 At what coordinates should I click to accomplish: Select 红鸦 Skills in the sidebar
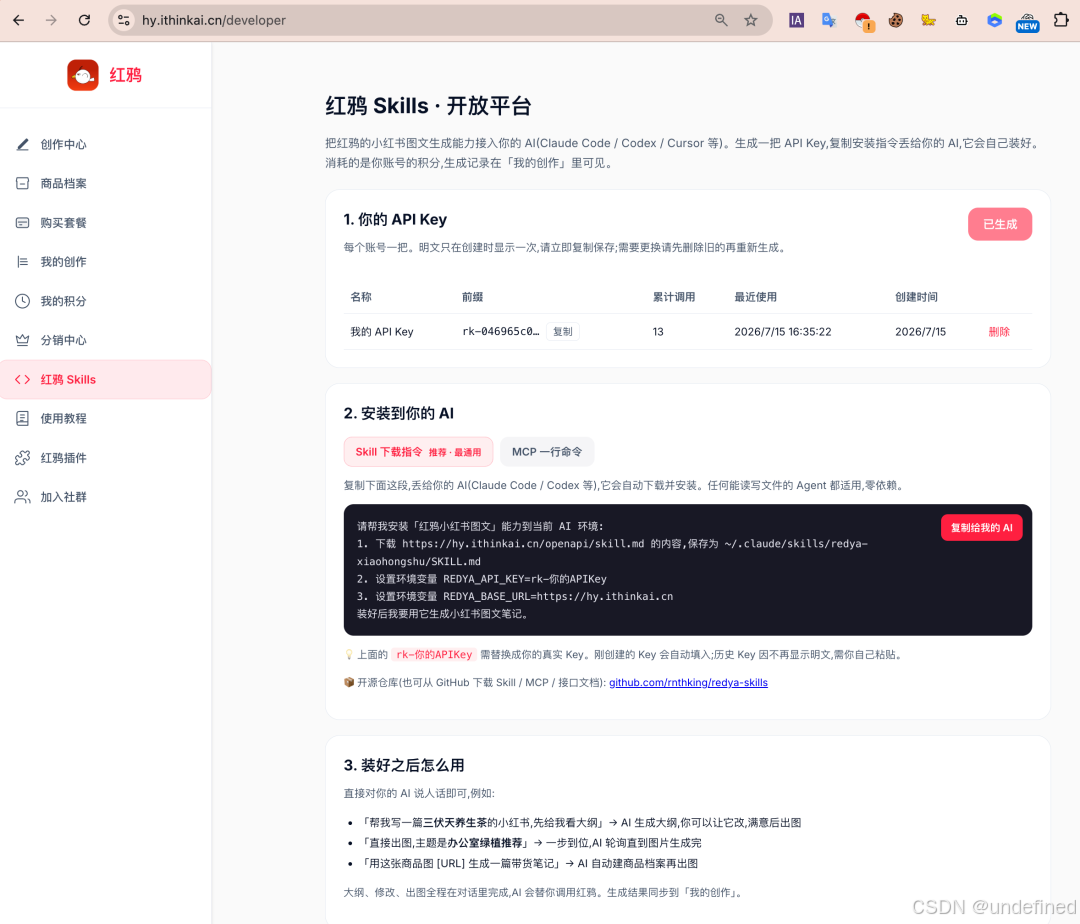click(x=105, y=379)
